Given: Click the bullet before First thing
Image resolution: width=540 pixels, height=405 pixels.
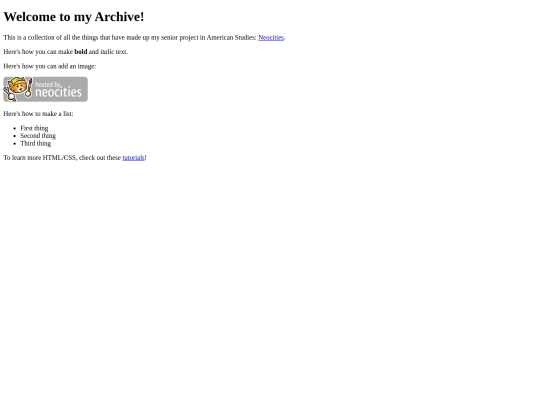Looking at the screenshot, I should (x=14, y=128).
